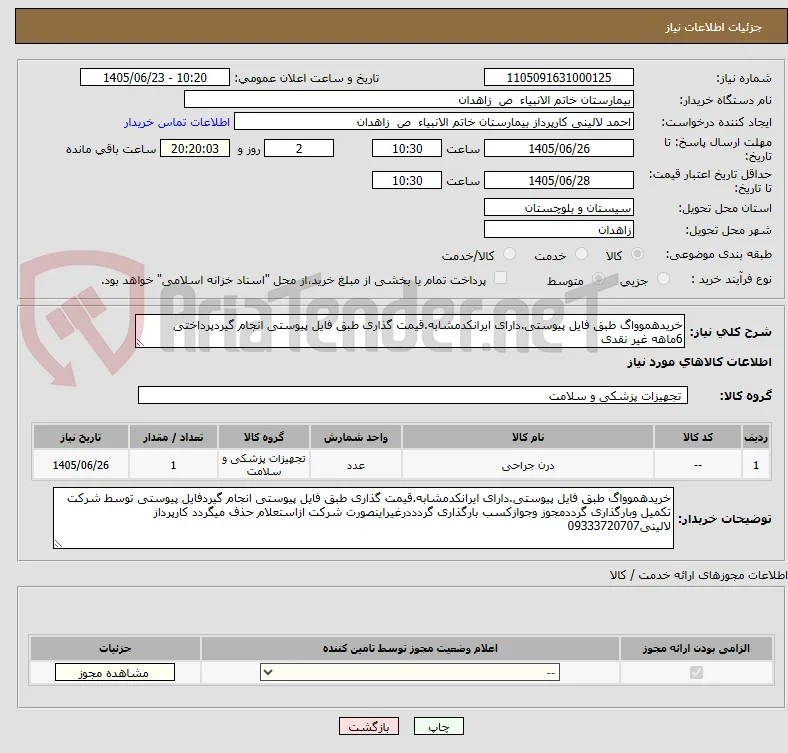Image resolution: width=788 pixels, height=753 pixels.
Task: Select the جزیی purchase type radio
Action: [663, 279]
